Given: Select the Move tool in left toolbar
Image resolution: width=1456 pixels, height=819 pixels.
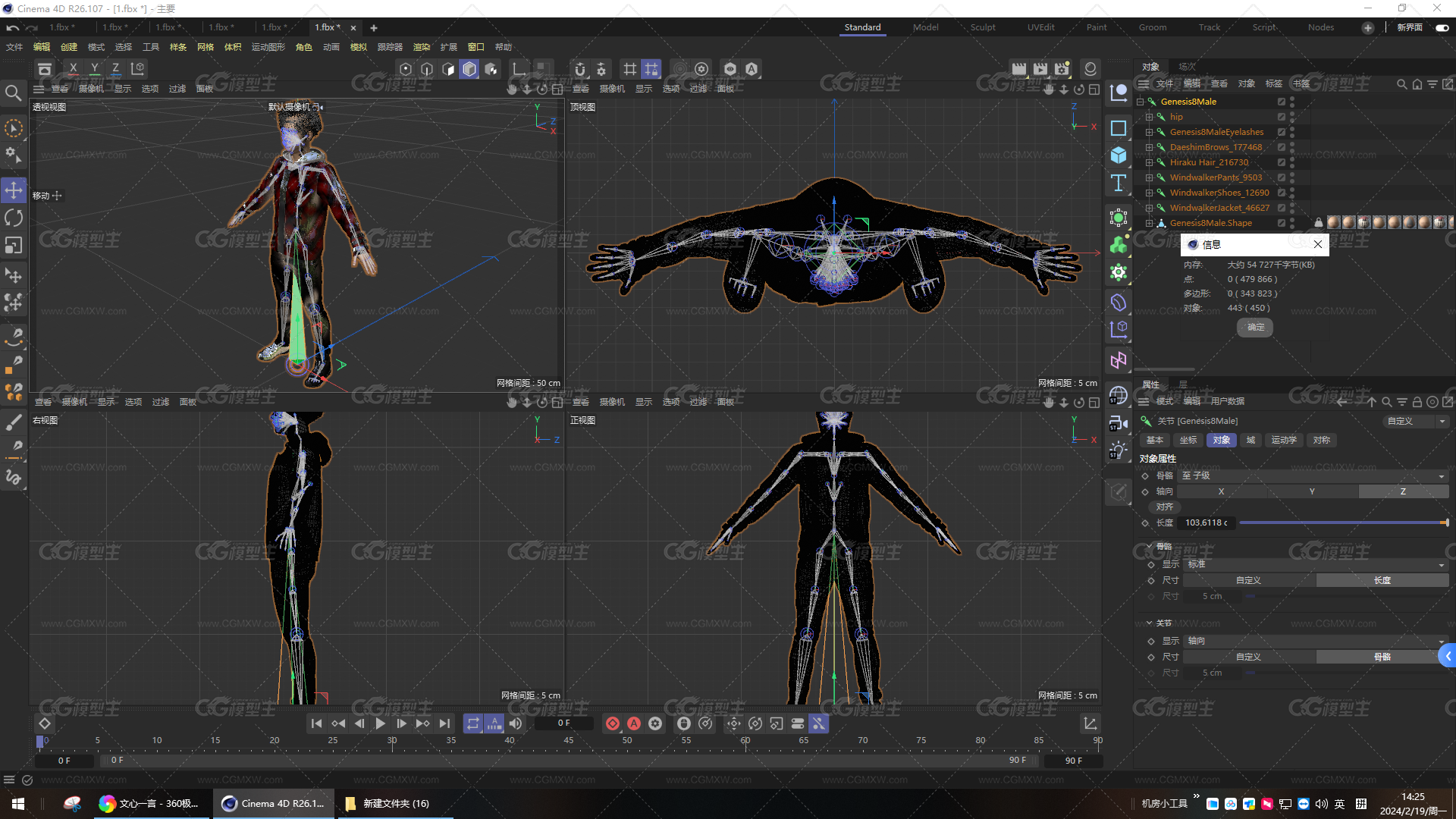Looking at the screenshot, I should [14, 190].
